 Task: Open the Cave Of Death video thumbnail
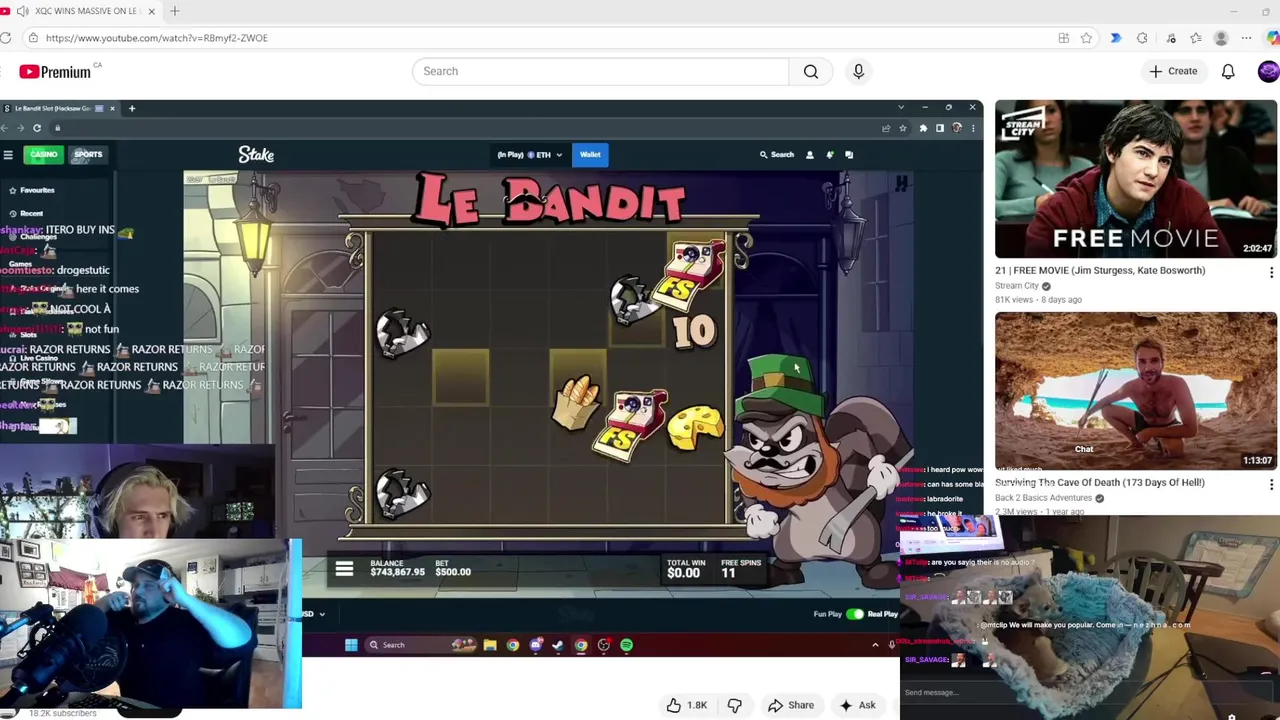tap(1135, 391)
